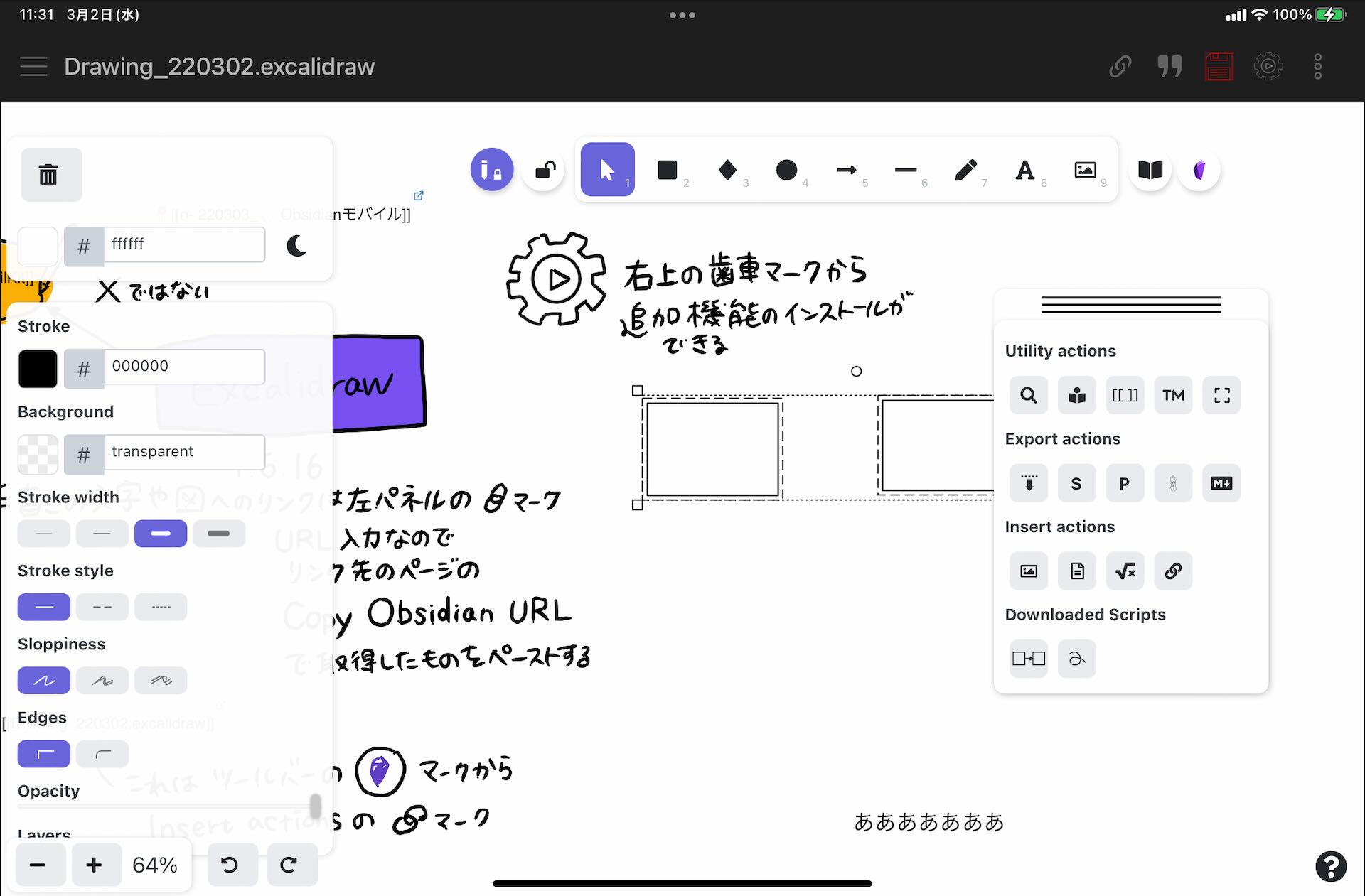Select extra bold stroke width
The width and height of the screenshot is (1365, 896).
pyautogui.click(x=218, y=534)
